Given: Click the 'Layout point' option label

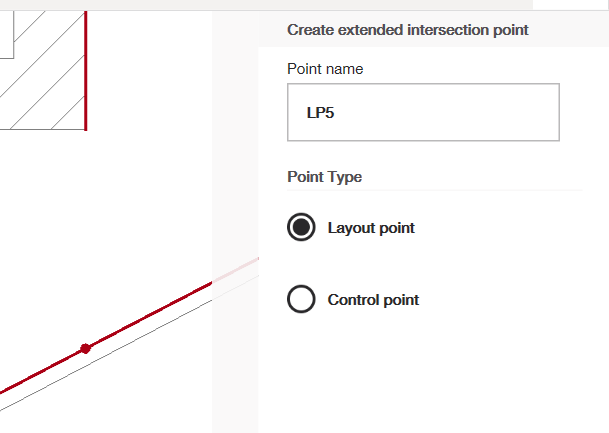Looking at the screenshot, I should click(x=371, y=228).
